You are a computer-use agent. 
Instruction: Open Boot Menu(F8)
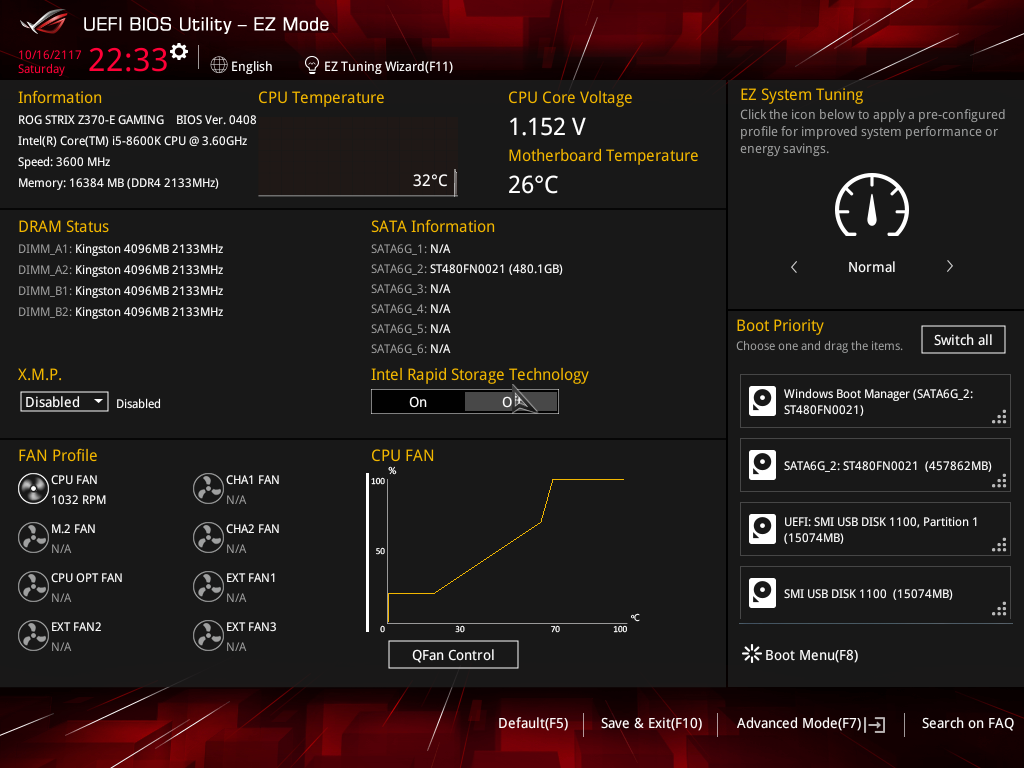[800, 654]
